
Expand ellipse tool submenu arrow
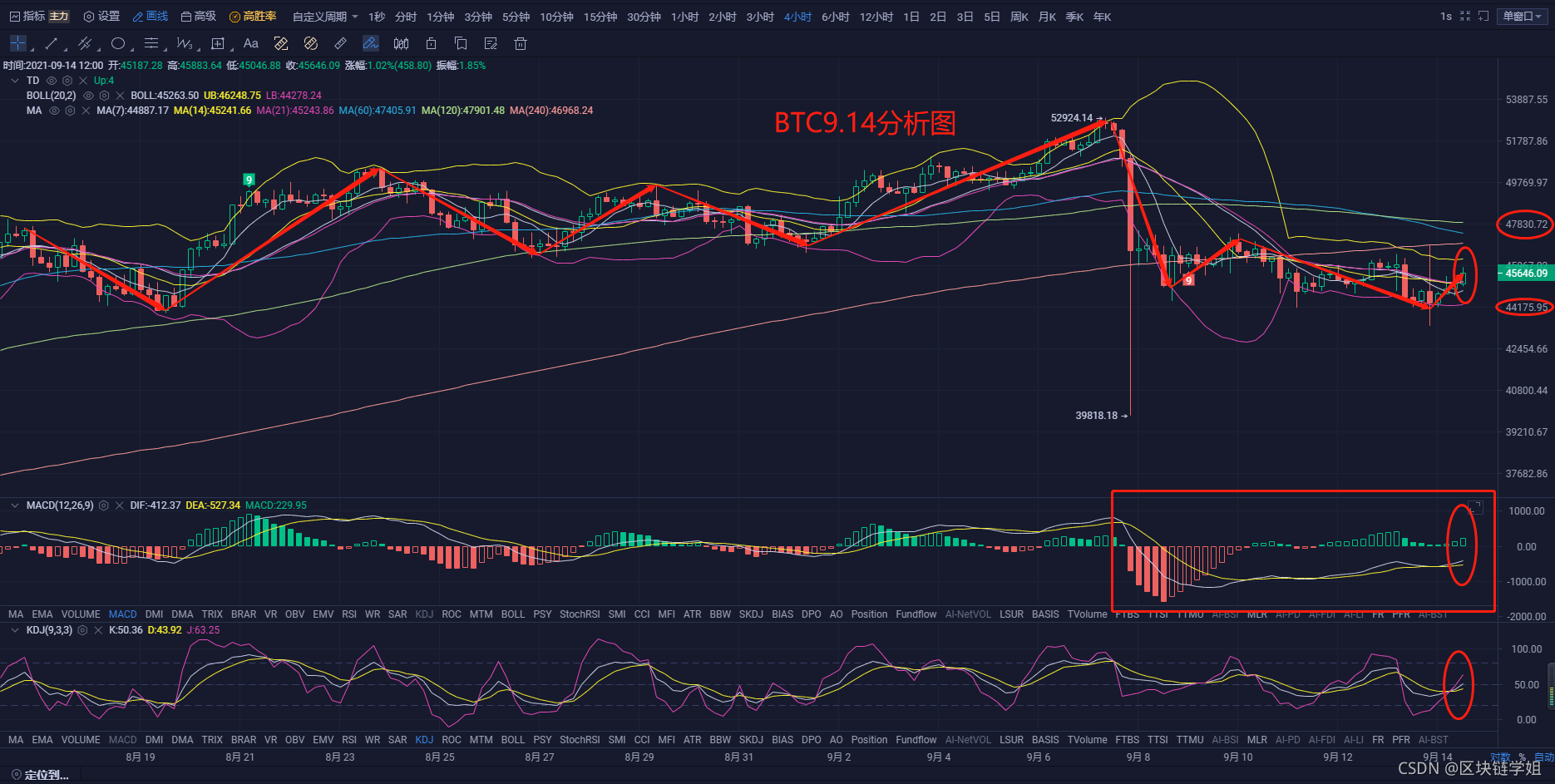pyautogui.click(x=132, y=50)
